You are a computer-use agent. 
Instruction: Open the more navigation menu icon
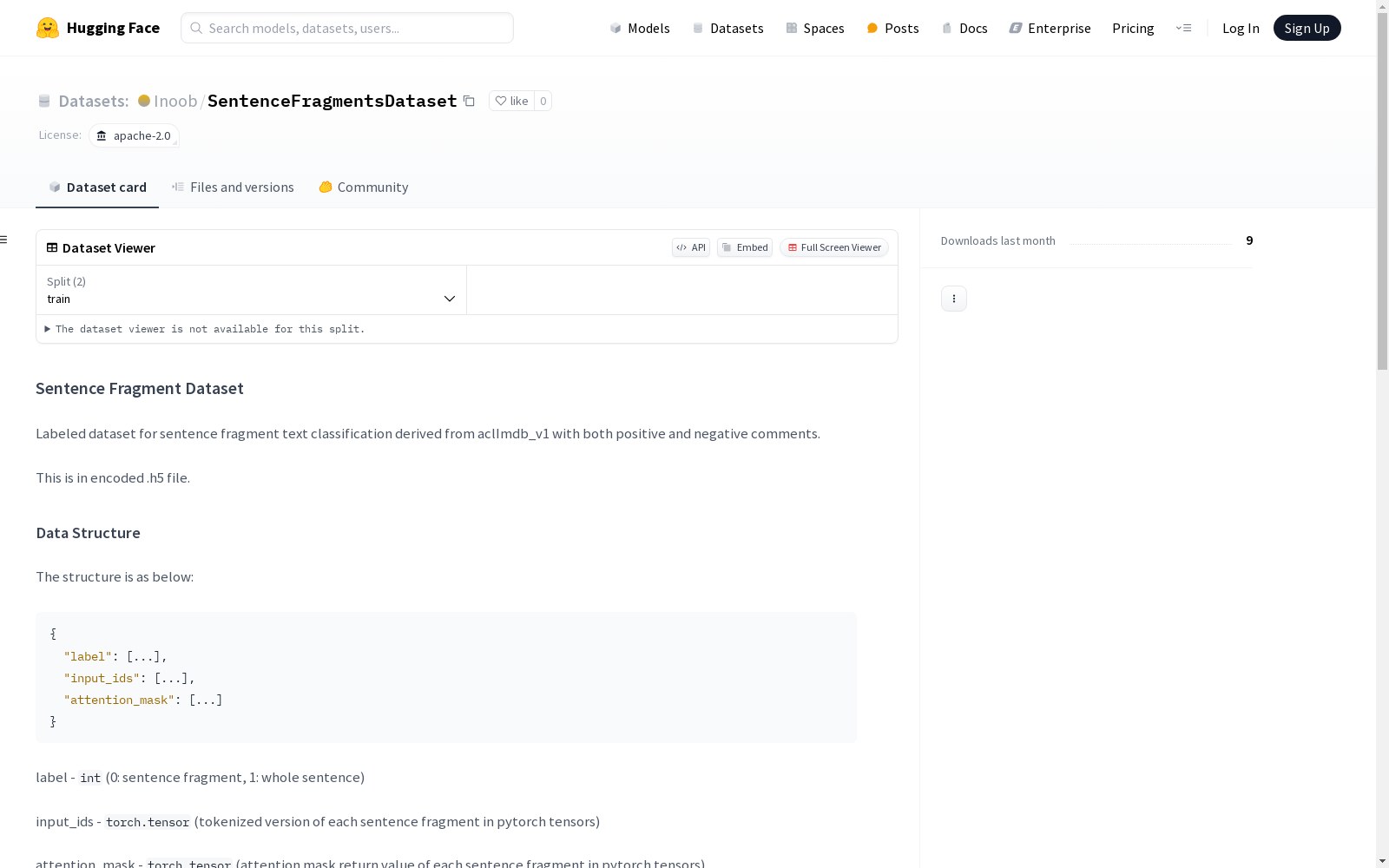click(1183, 28)
